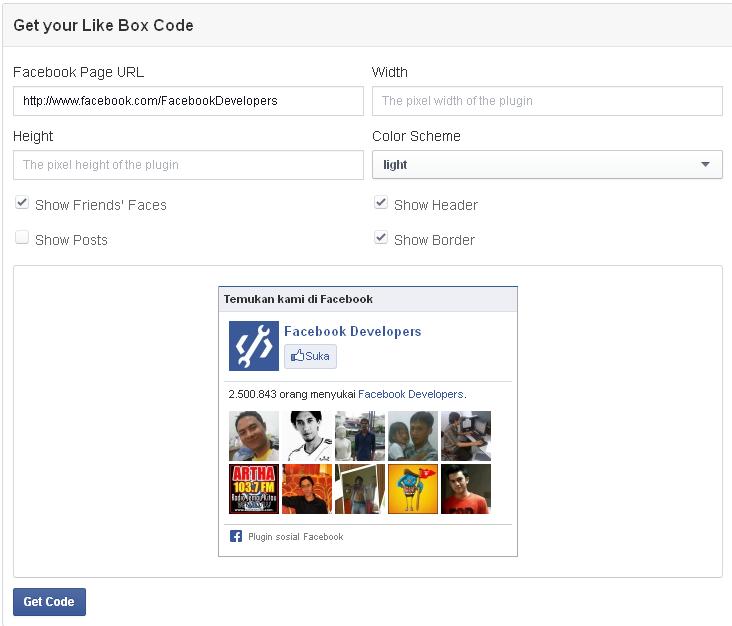Viewport: 732px width, 626px height.
Task: Click the Show Border label text
Action: 434,240
